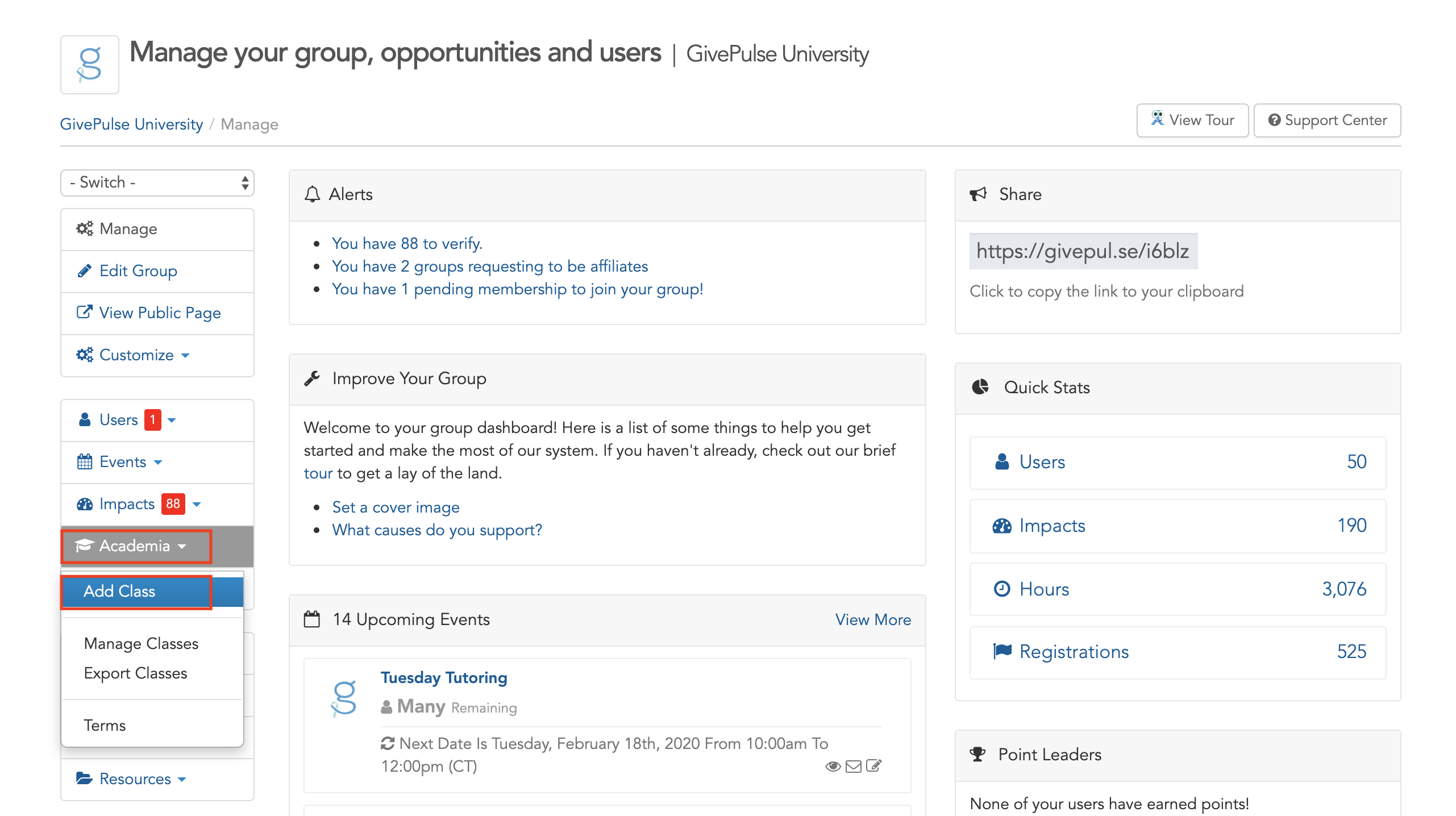
Task: Click the Impacts gauge icon in Quick Stats
Action: [1002, 526]
